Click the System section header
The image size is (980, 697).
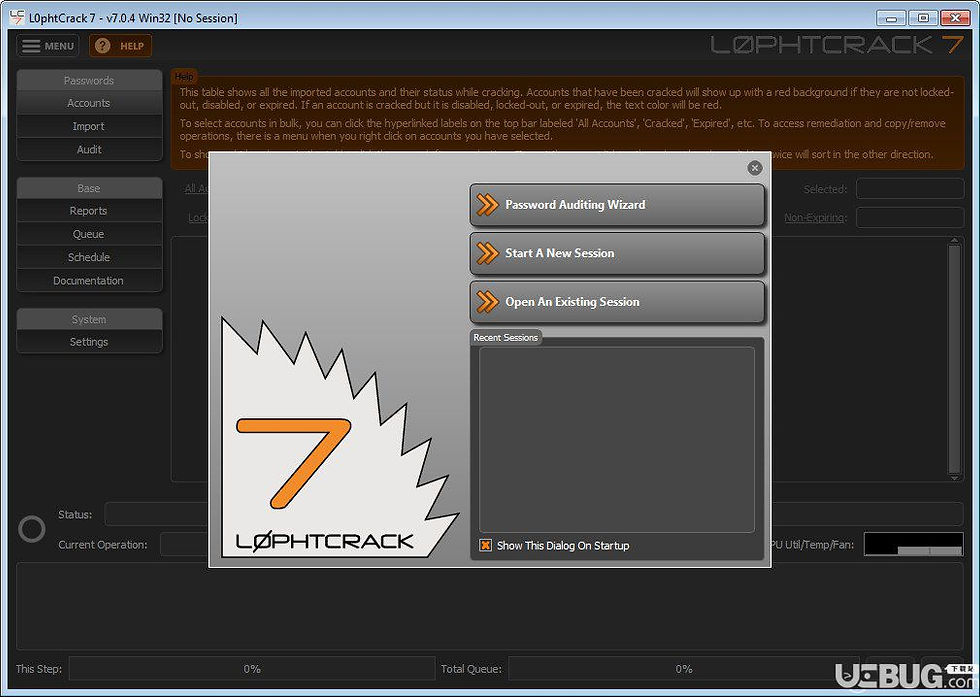pyautogui.click(x=89, y=319)
